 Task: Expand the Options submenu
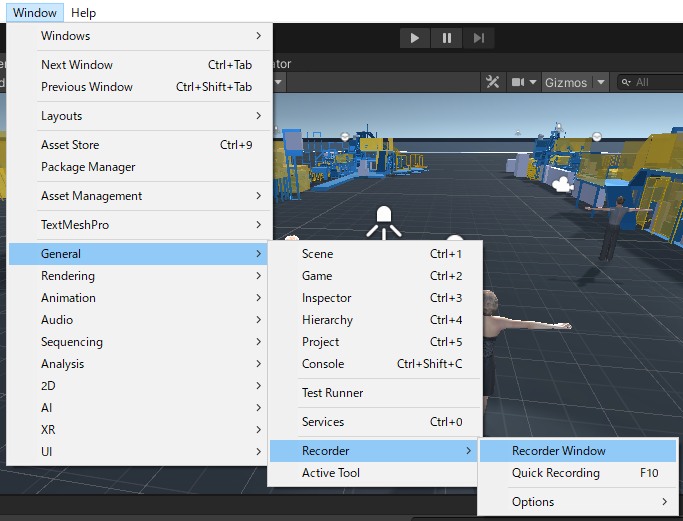(577, 502)
